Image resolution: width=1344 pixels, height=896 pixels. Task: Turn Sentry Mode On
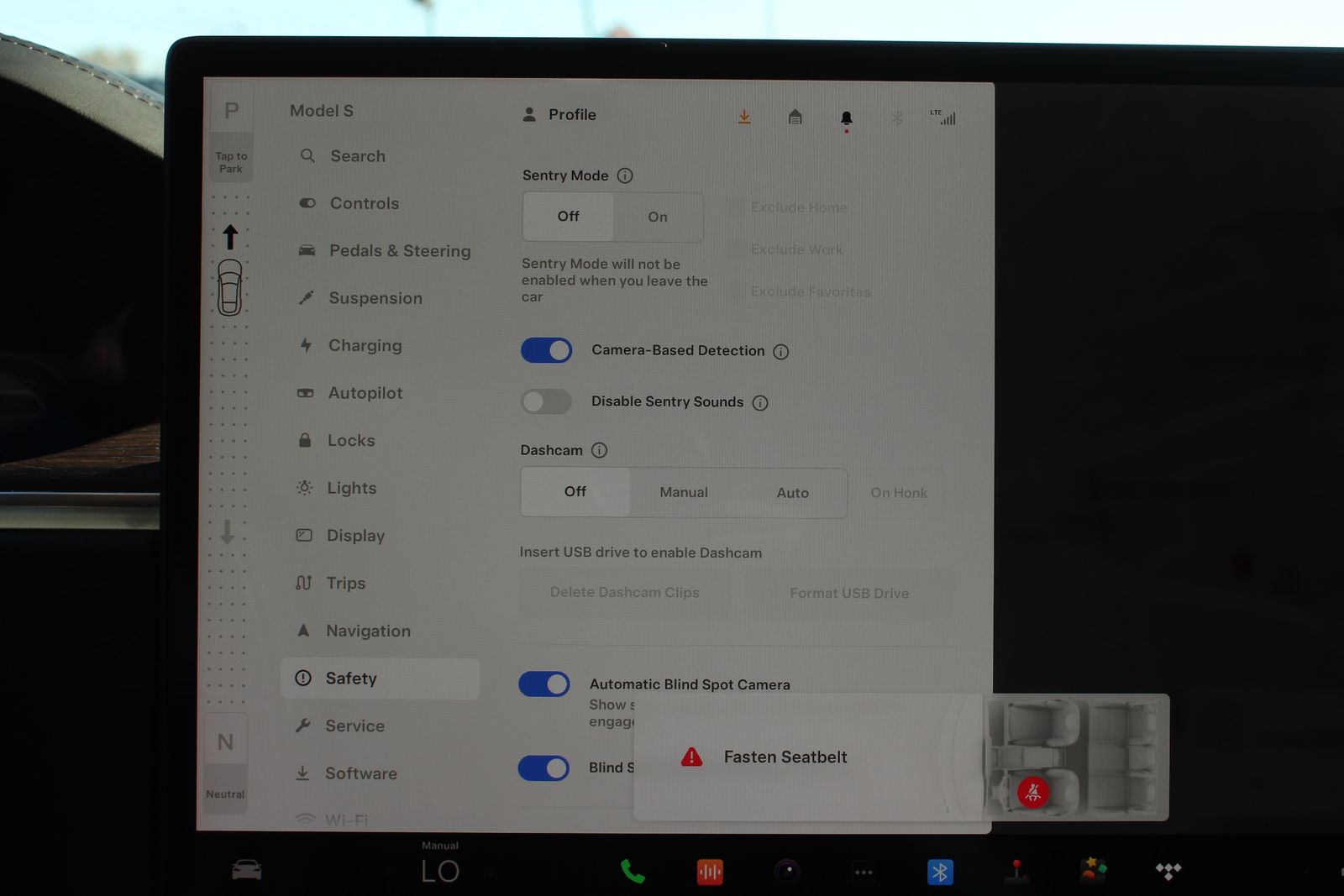coord(658,217)
